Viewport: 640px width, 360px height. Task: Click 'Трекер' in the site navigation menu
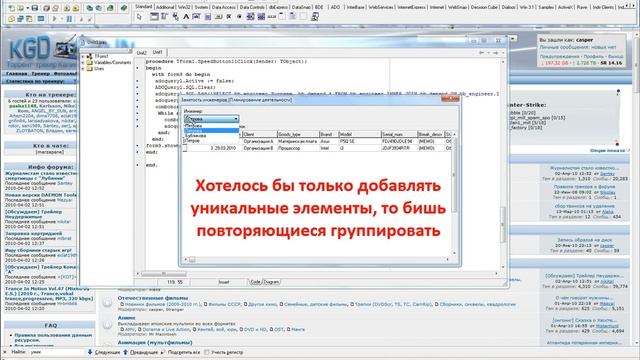pyautogui.click(x=40, y=73)
